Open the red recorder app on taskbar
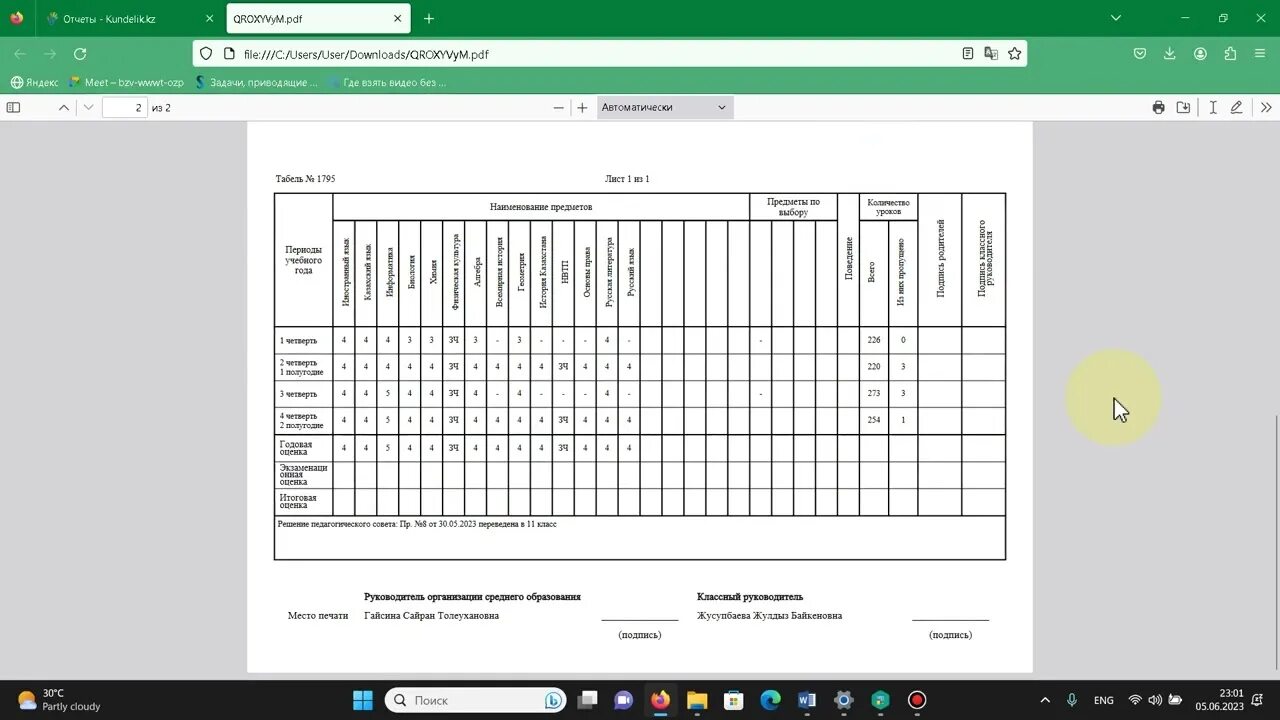 (x=917, y=700)
